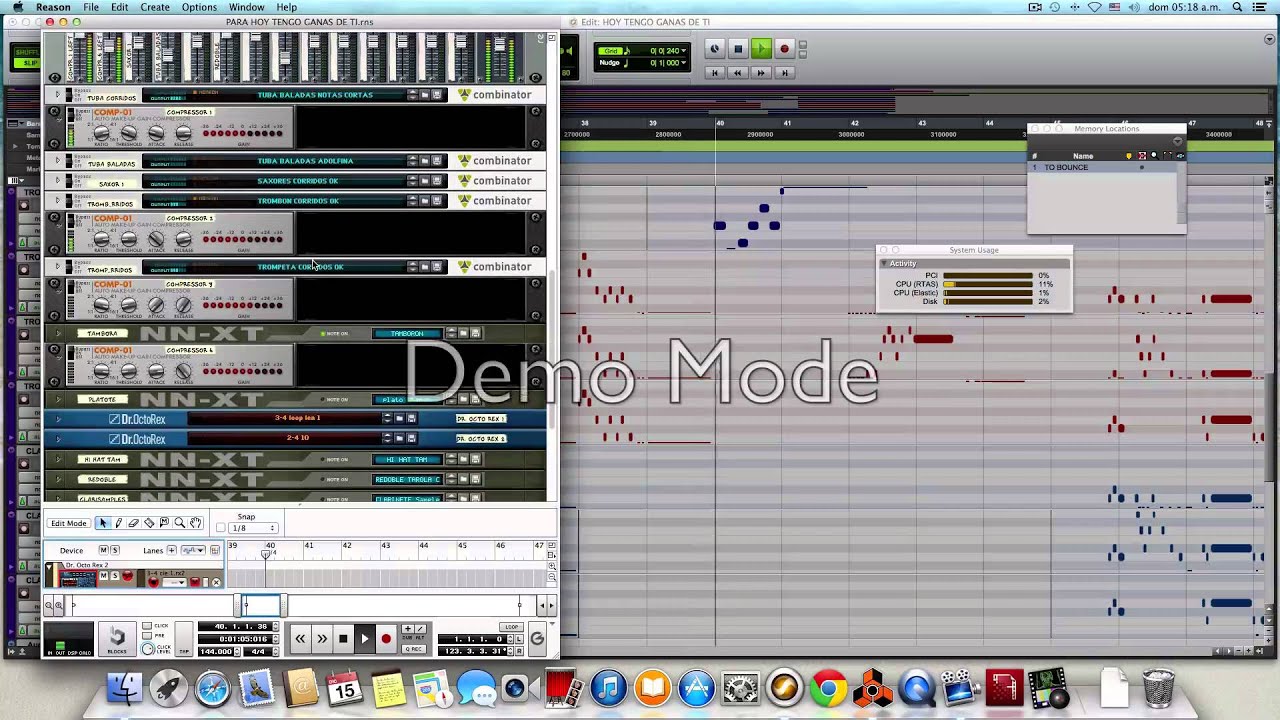Image resolution: width=1280 pixels, height=720 pixels.
Task: Toggle the metronome Click checkbox
Action: 147,626
